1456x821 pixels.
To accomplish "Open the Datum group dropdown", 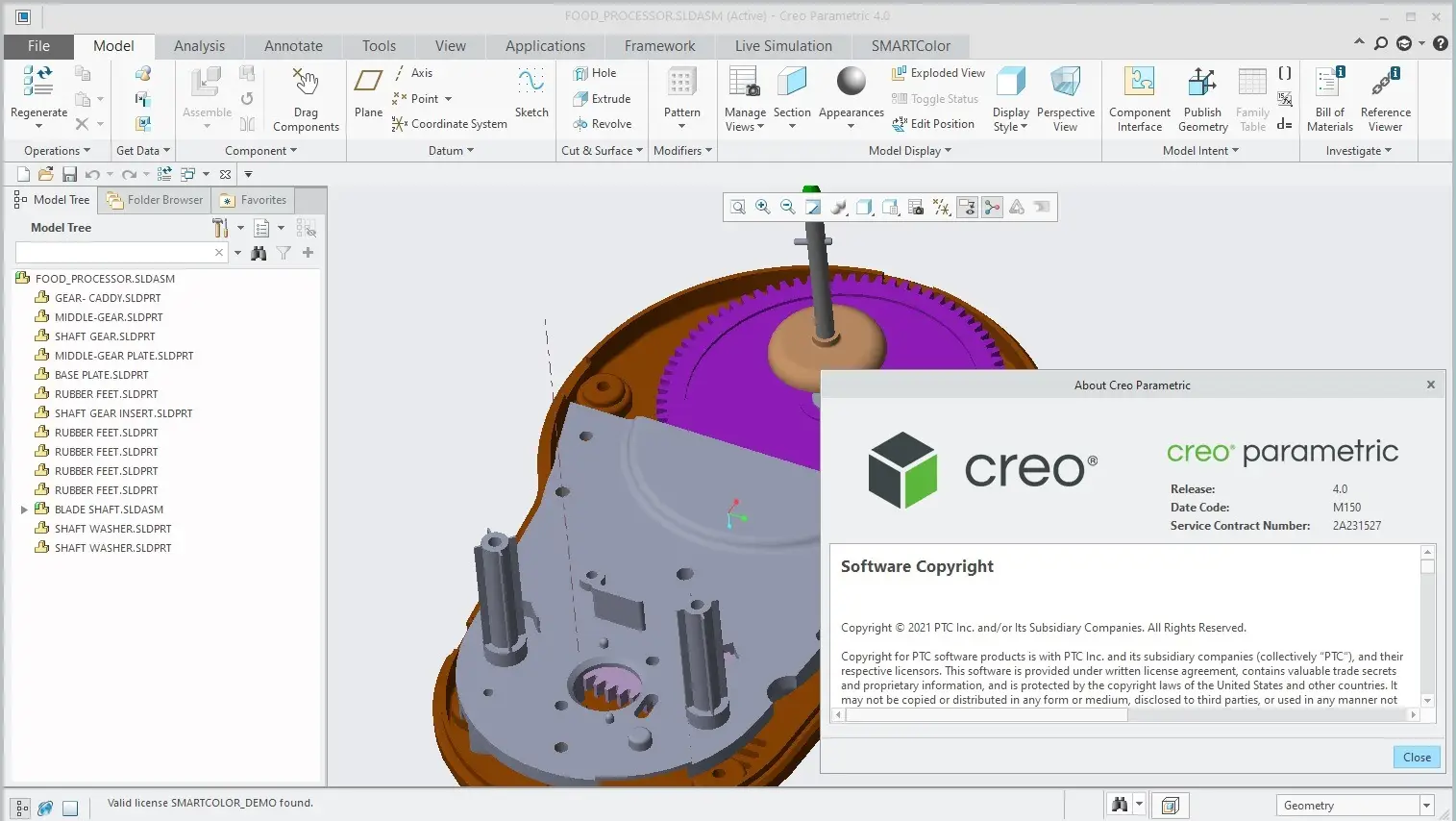I will (451, 151).
